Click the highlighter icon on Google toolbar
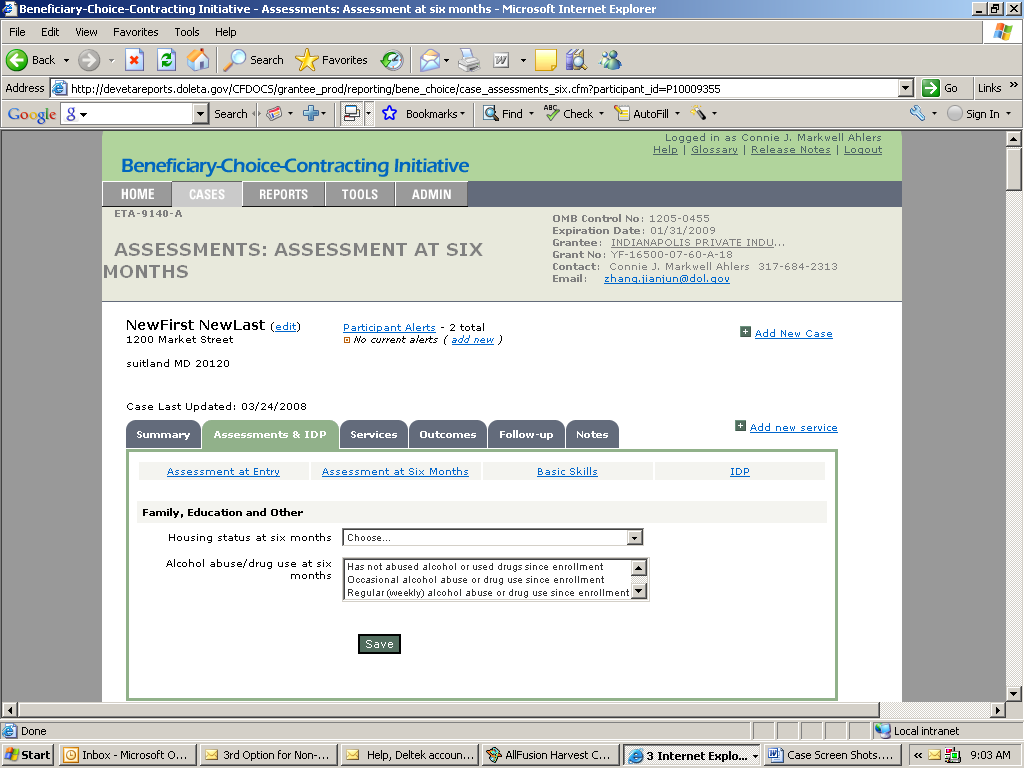 point(698,114)
